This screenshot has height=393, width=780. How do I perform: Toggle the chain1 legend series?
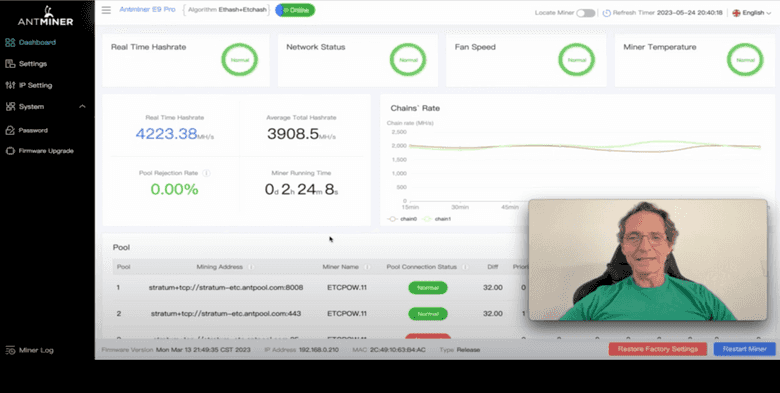pyautogui.click(x=436, y=219)
